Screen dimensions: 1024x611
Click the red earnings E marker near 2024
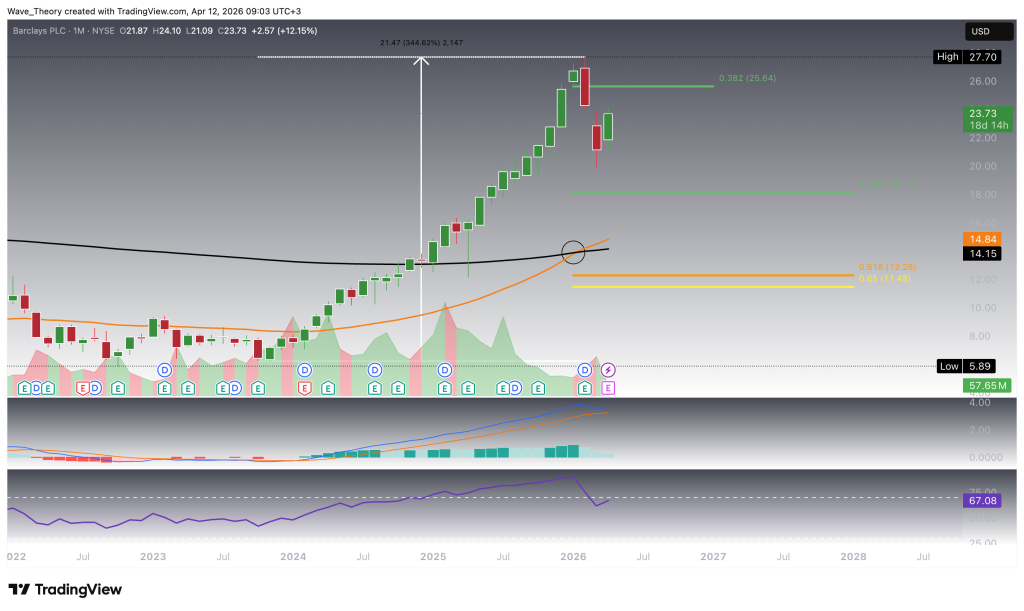[304, 387]
